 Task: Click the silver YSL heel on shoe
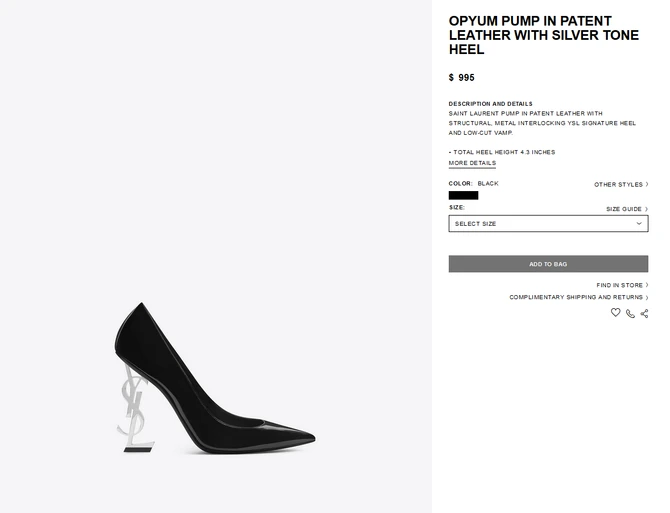click(136, 410)
